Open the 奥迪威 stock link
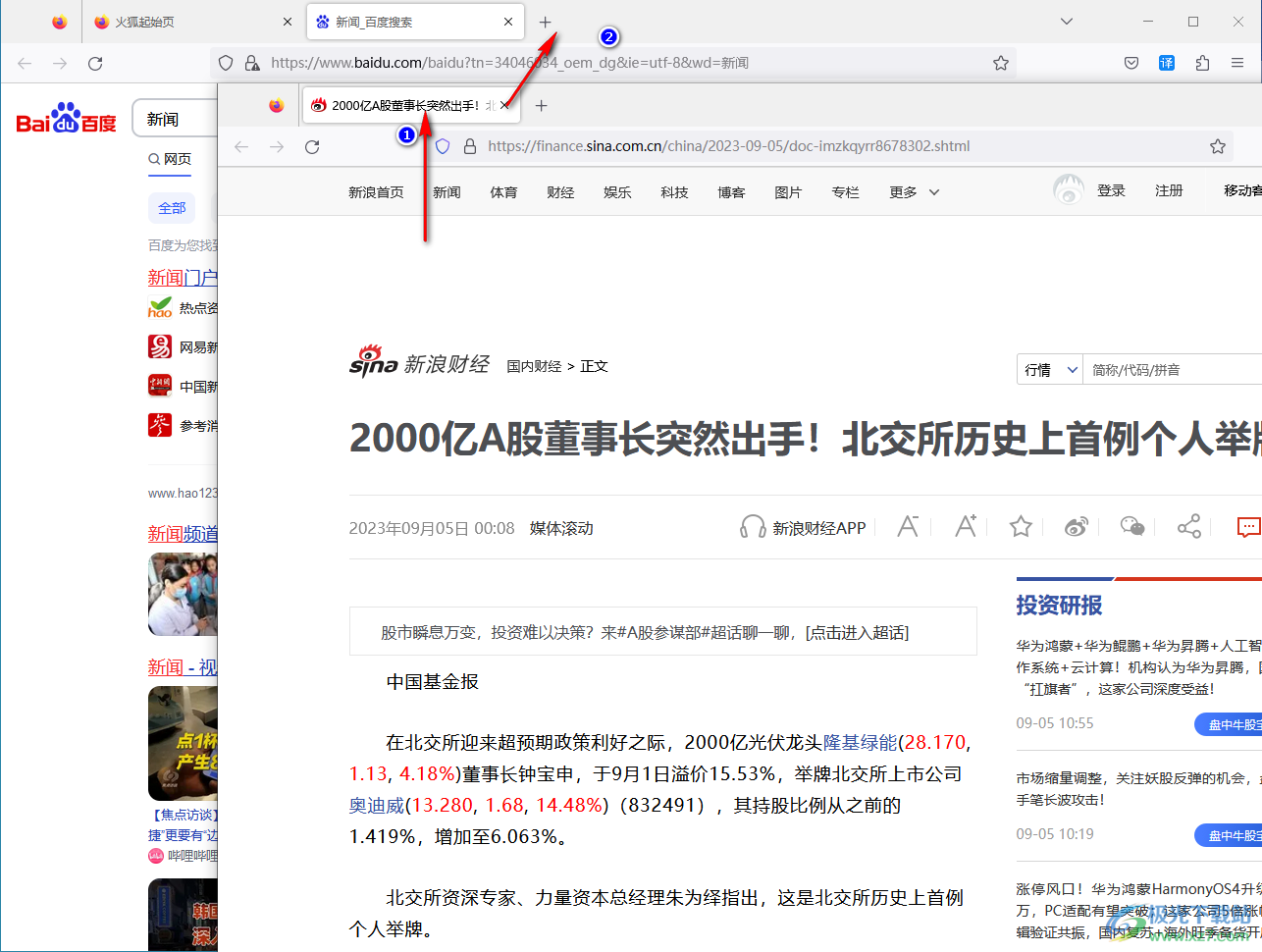 (377, 806)
